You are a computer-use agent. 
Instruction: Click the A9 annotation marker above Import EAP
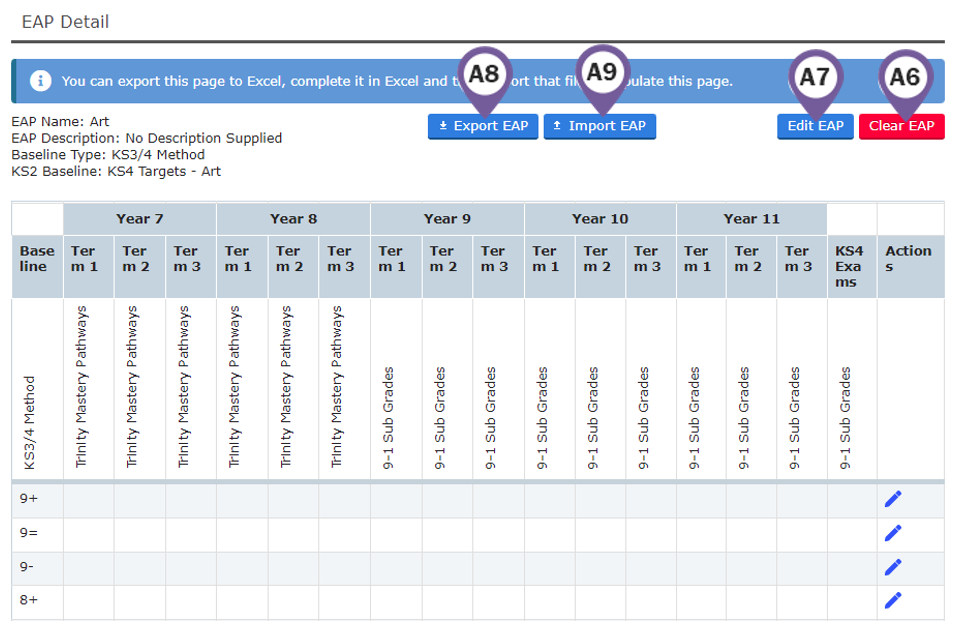click(x=601, y=73)
